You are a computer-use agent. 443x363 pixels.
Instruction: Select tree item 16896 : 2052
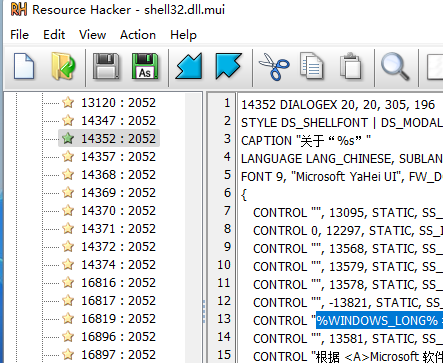pos(118,337)
